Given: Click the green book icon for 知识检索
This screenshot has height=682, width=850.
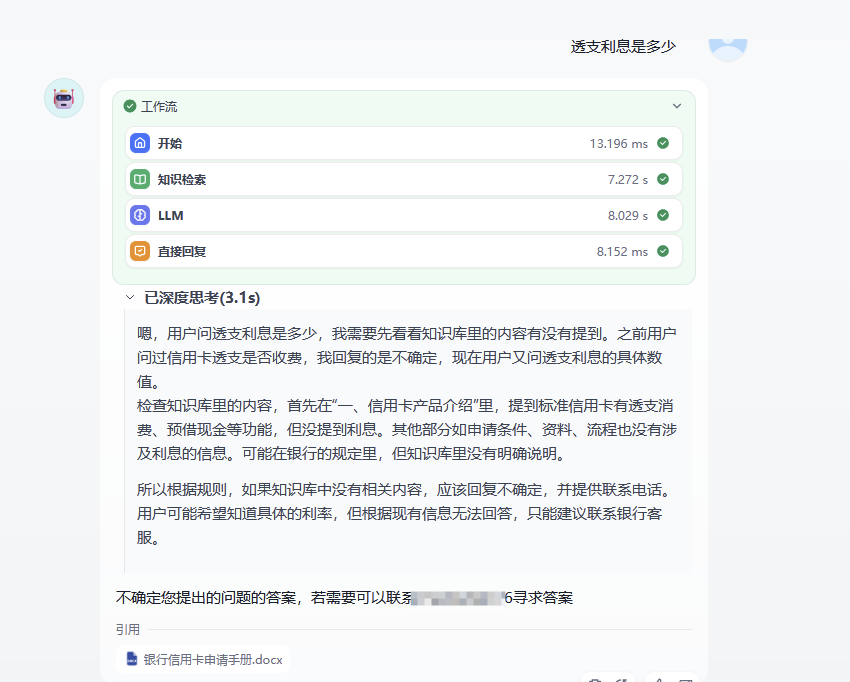Looking at the screenshot, I should tap(140, 179).
